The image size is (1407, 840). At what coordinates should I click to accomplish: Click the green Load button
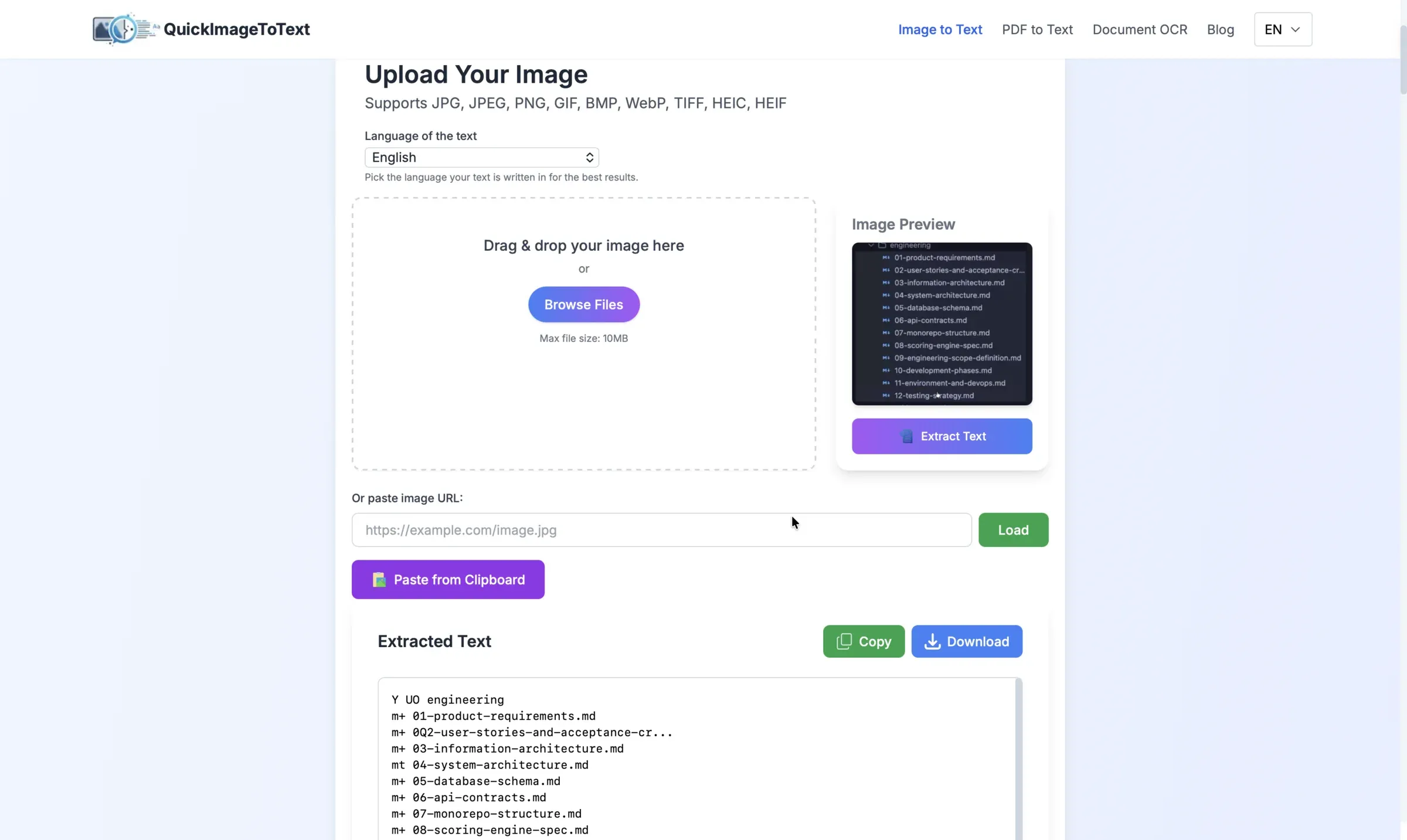pyautogui.click(x=1013, y=530)
